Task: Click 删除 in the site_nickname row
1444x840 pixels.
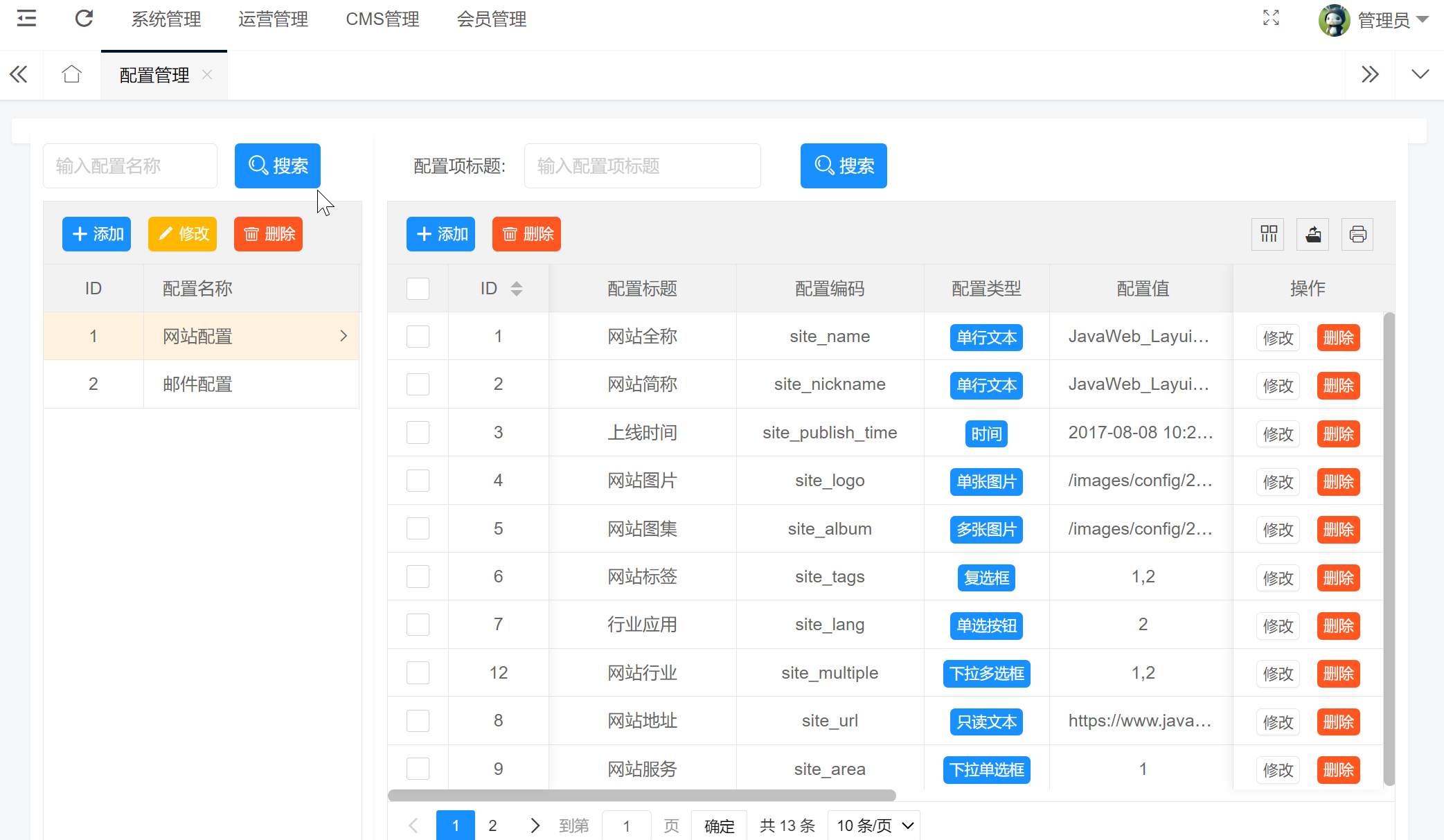Action: [1338, 386]
